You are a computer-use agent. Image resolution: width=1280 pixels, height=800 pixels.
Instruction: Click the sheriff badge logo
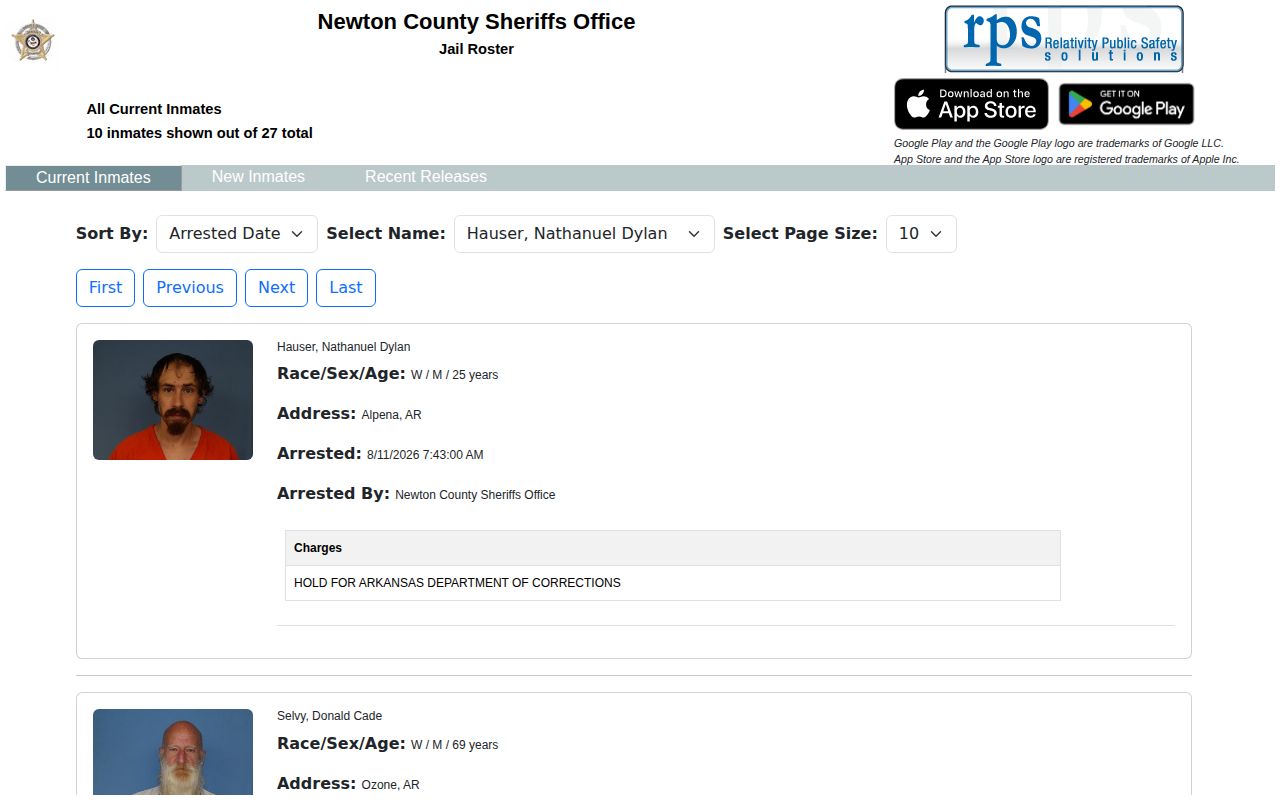coord(33,41)
